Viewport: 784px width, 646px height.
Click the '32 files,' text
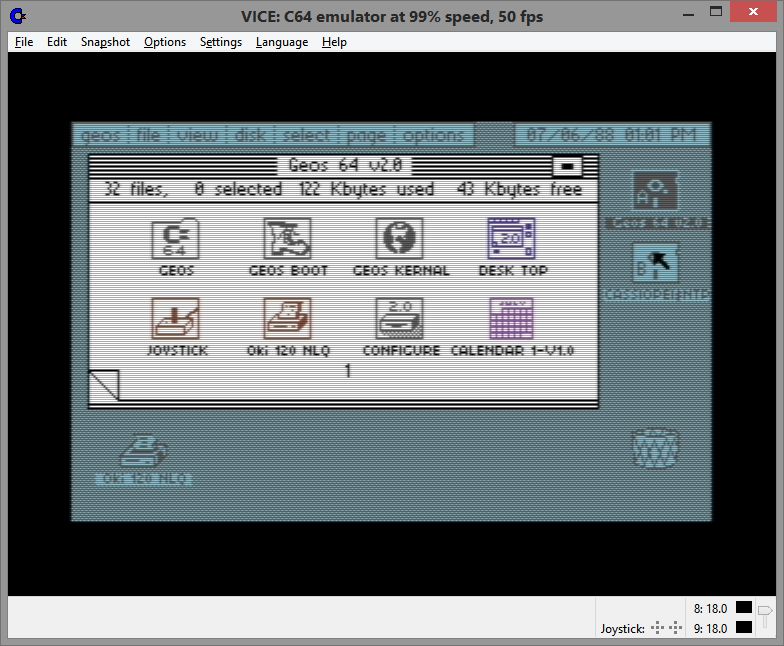point(136,189)
